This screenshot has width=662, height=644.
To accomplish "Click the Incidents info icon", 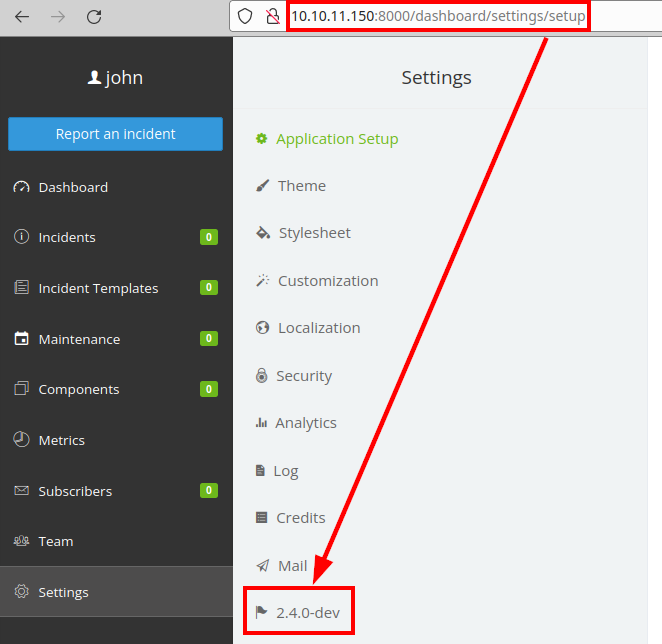I will click(22, 236).
